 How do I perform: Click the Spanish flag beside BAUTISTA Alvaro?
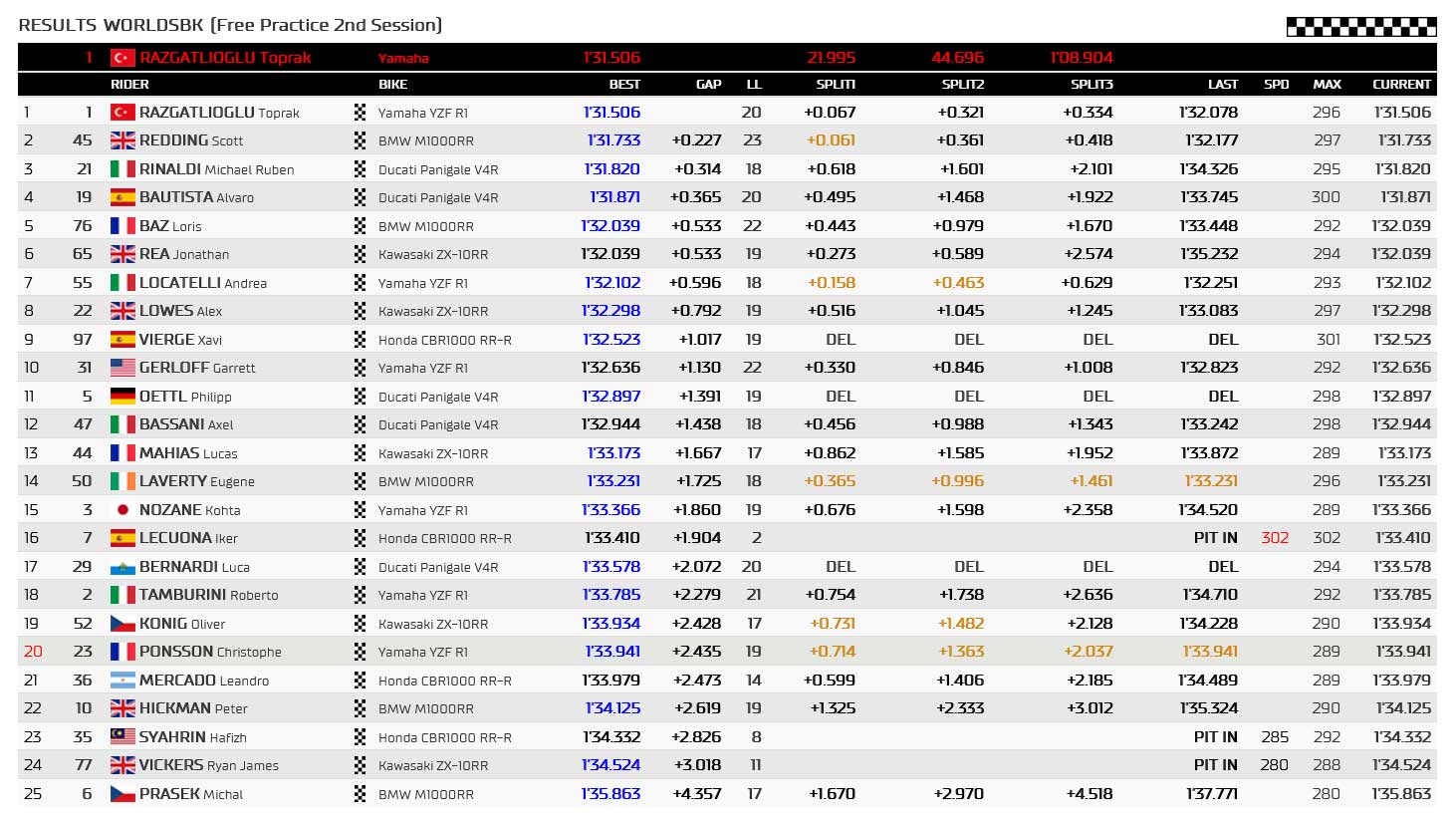pos(122,197)
